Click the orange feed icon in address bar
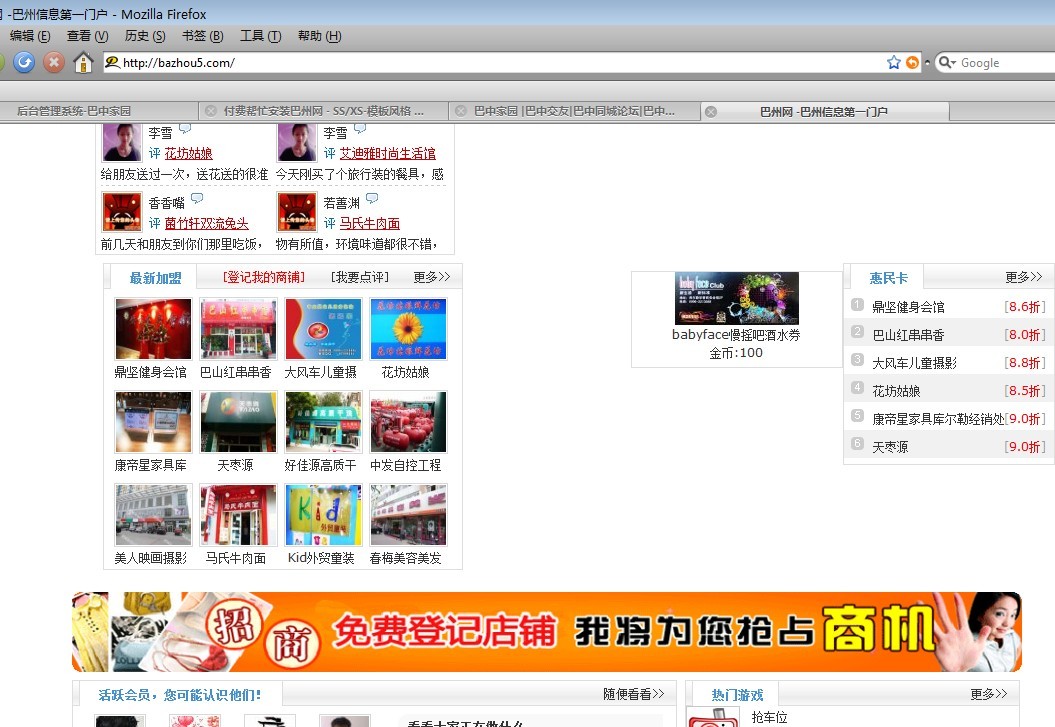 click(912, 63)
